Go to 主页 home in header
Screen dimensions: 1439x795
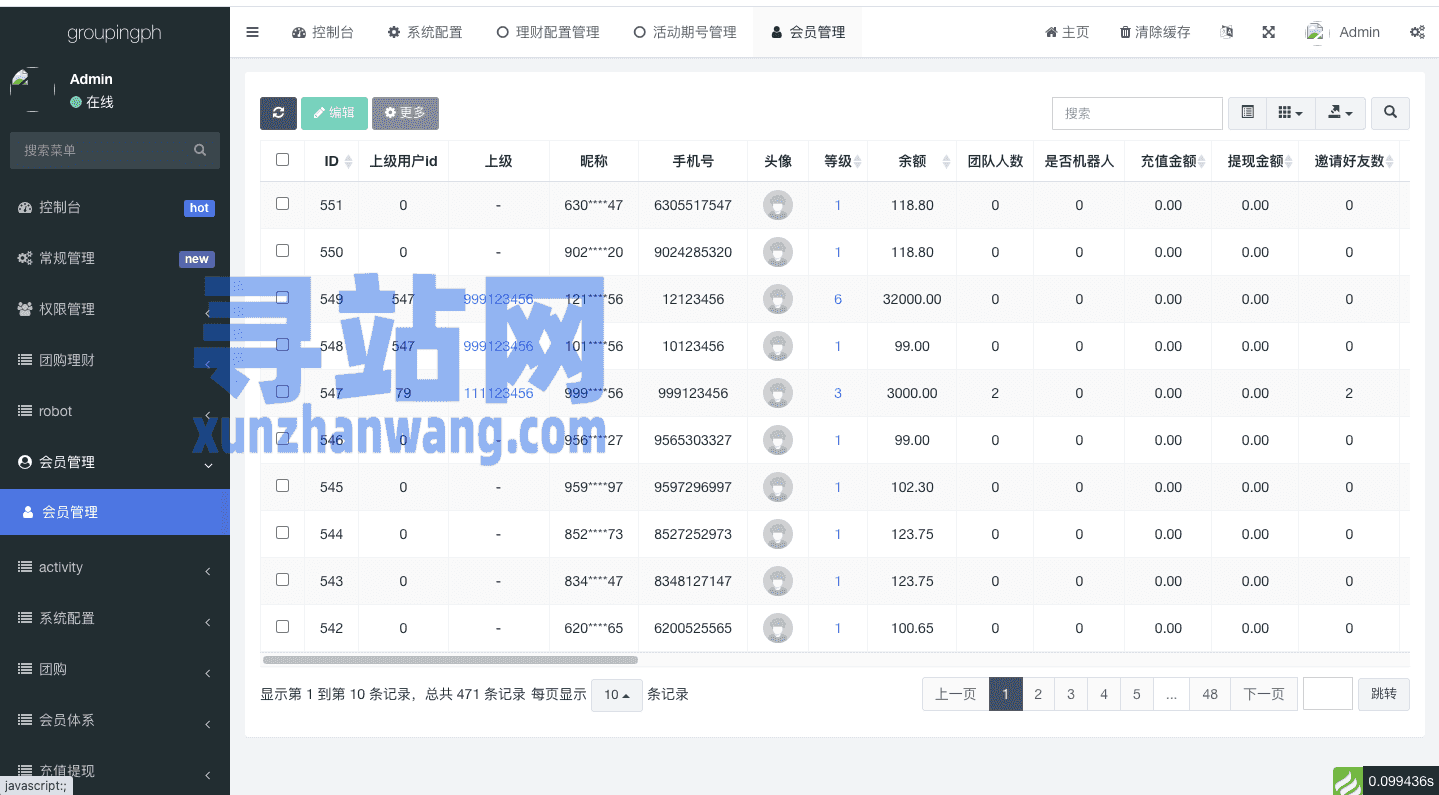[1067, 32]
